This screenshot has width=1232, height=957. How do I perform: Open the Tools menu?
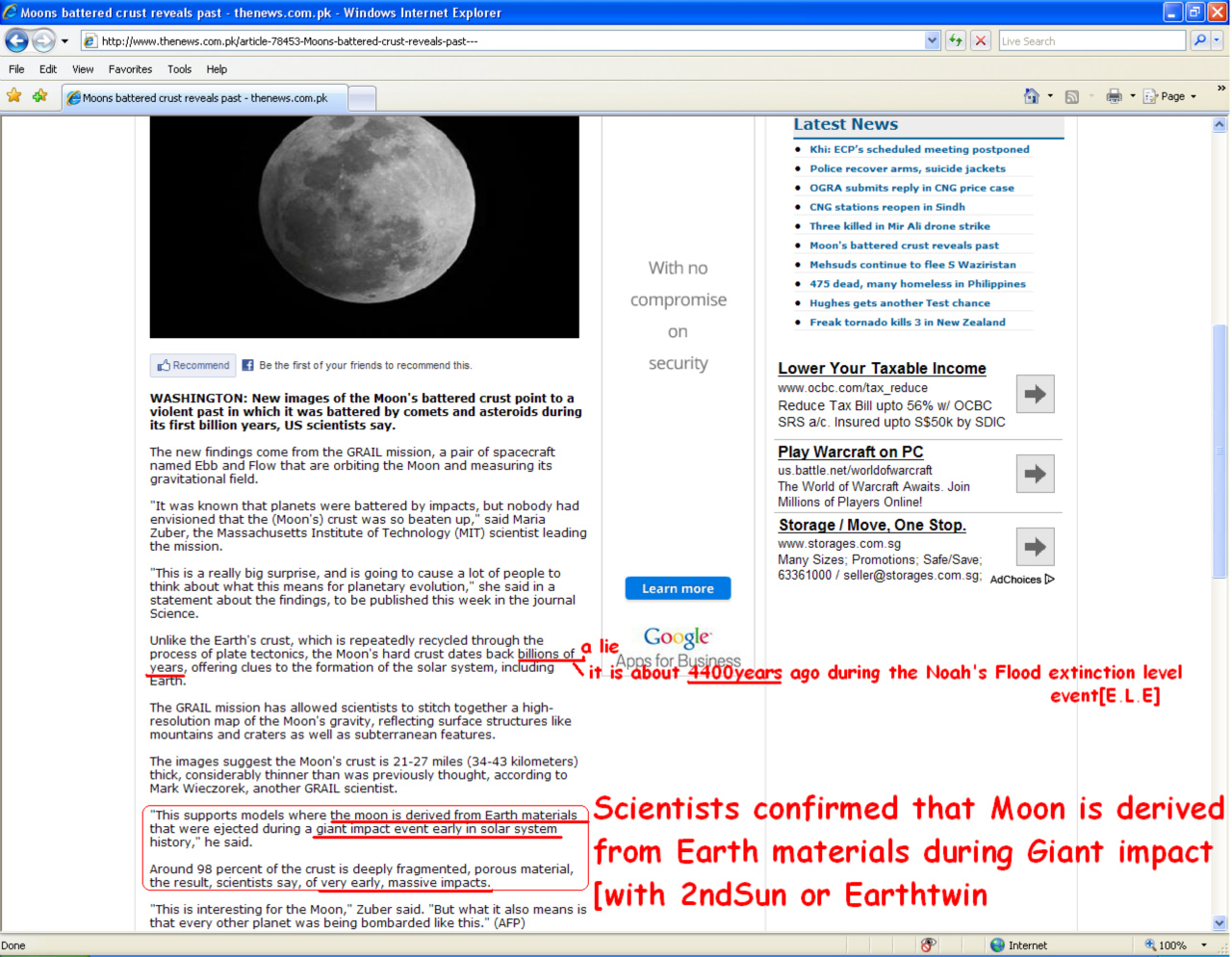coord(179,69)
